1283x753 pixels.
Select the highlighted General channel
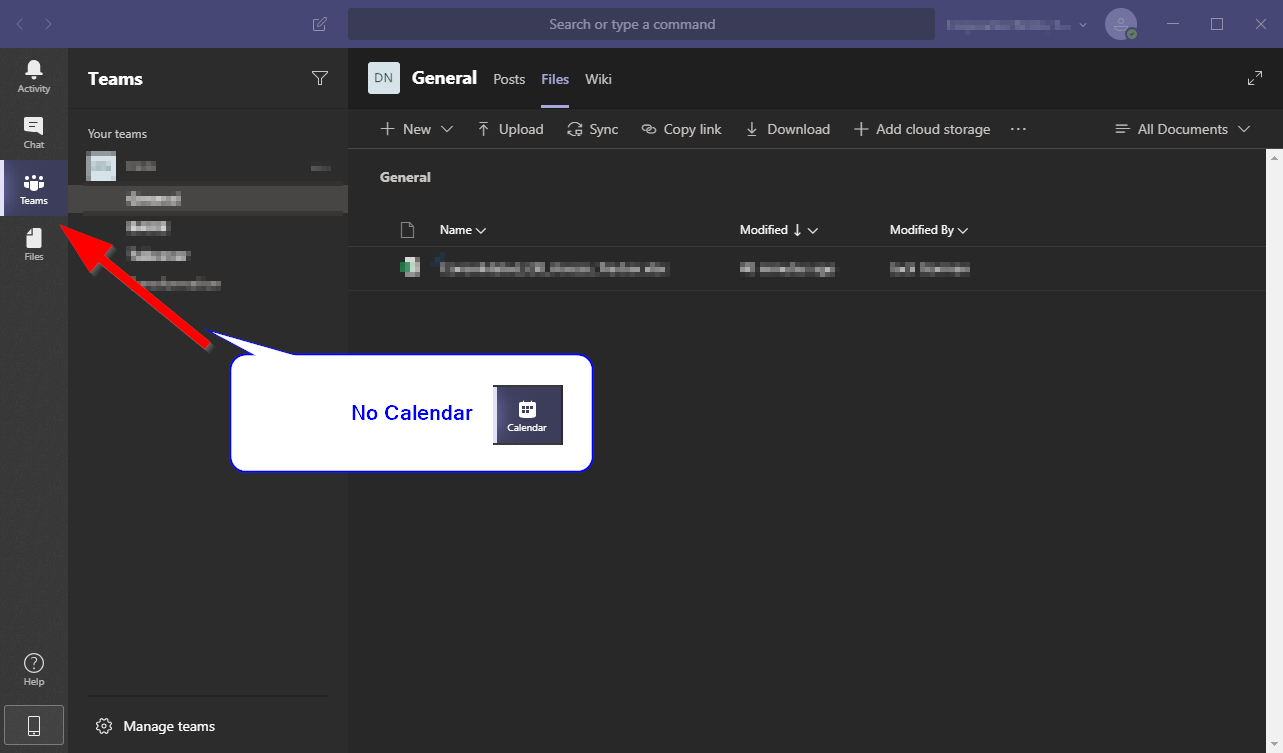pyautogui.click(x=208, y=199)
